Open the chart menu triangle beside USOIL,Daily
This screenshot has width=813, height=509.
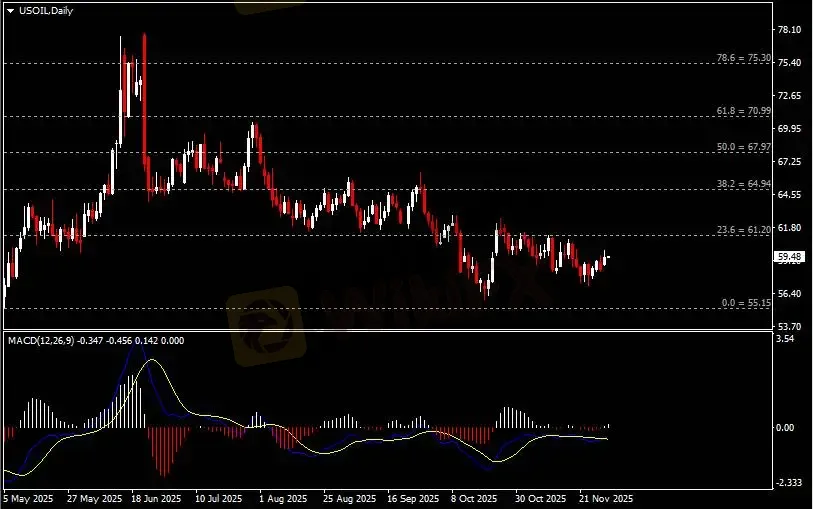point(10,10)
